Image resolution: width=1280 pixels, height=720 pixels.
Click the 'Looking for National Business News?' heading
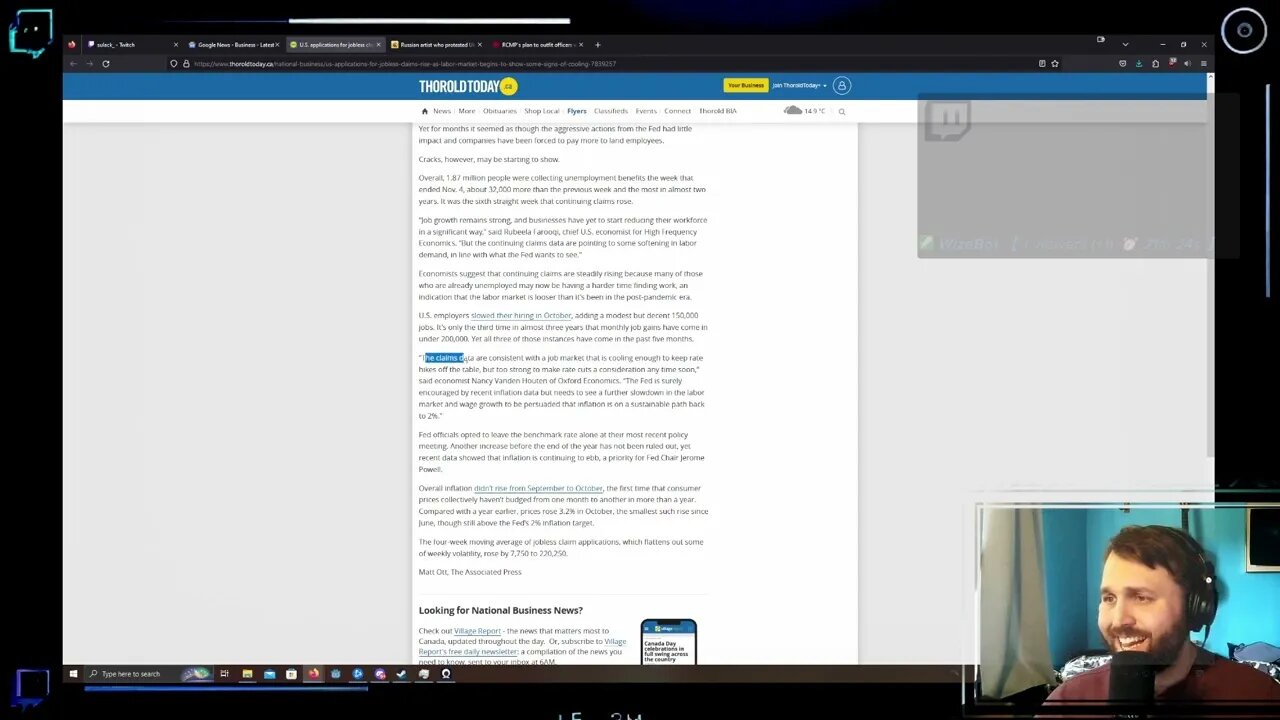(500, 610)
